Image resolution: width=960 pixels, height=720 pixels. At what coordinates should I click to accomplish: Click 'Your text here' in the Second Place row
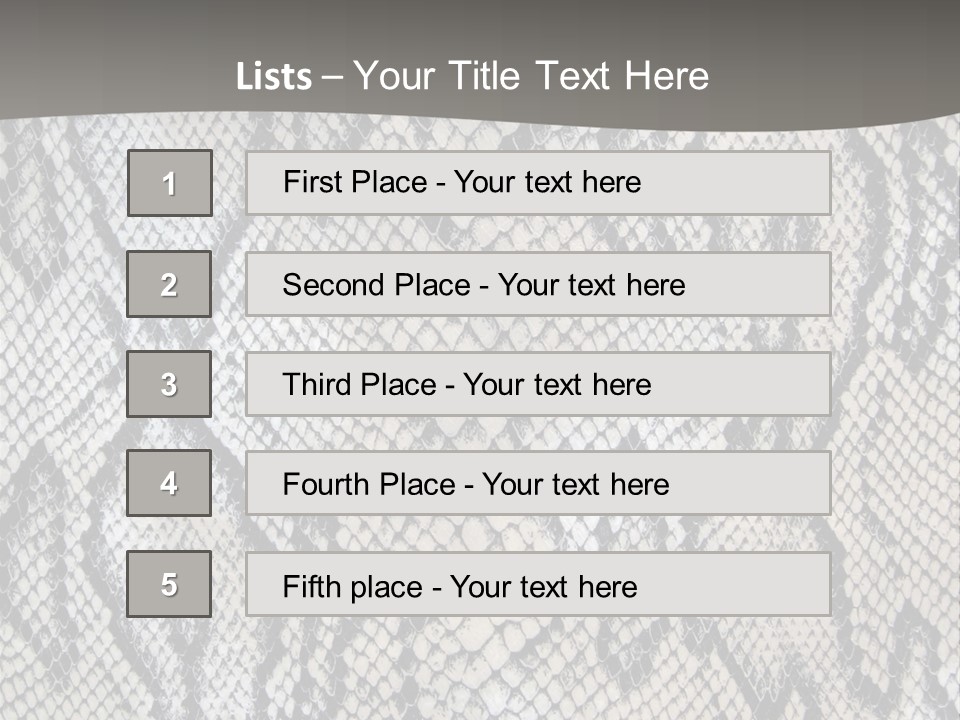(x=591, y=285)
